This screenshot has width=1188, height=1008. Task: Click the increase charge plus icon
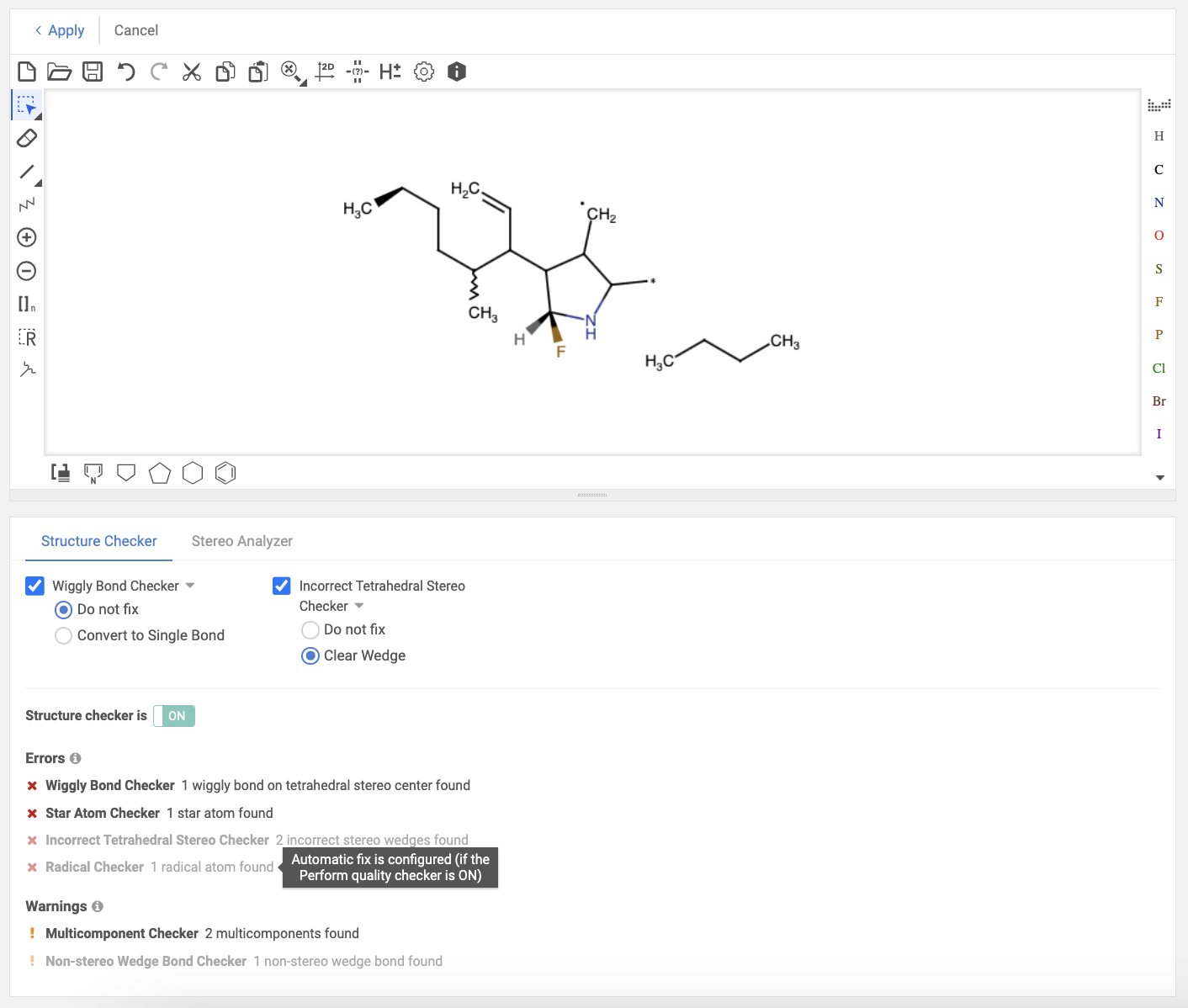click(27, 237)
